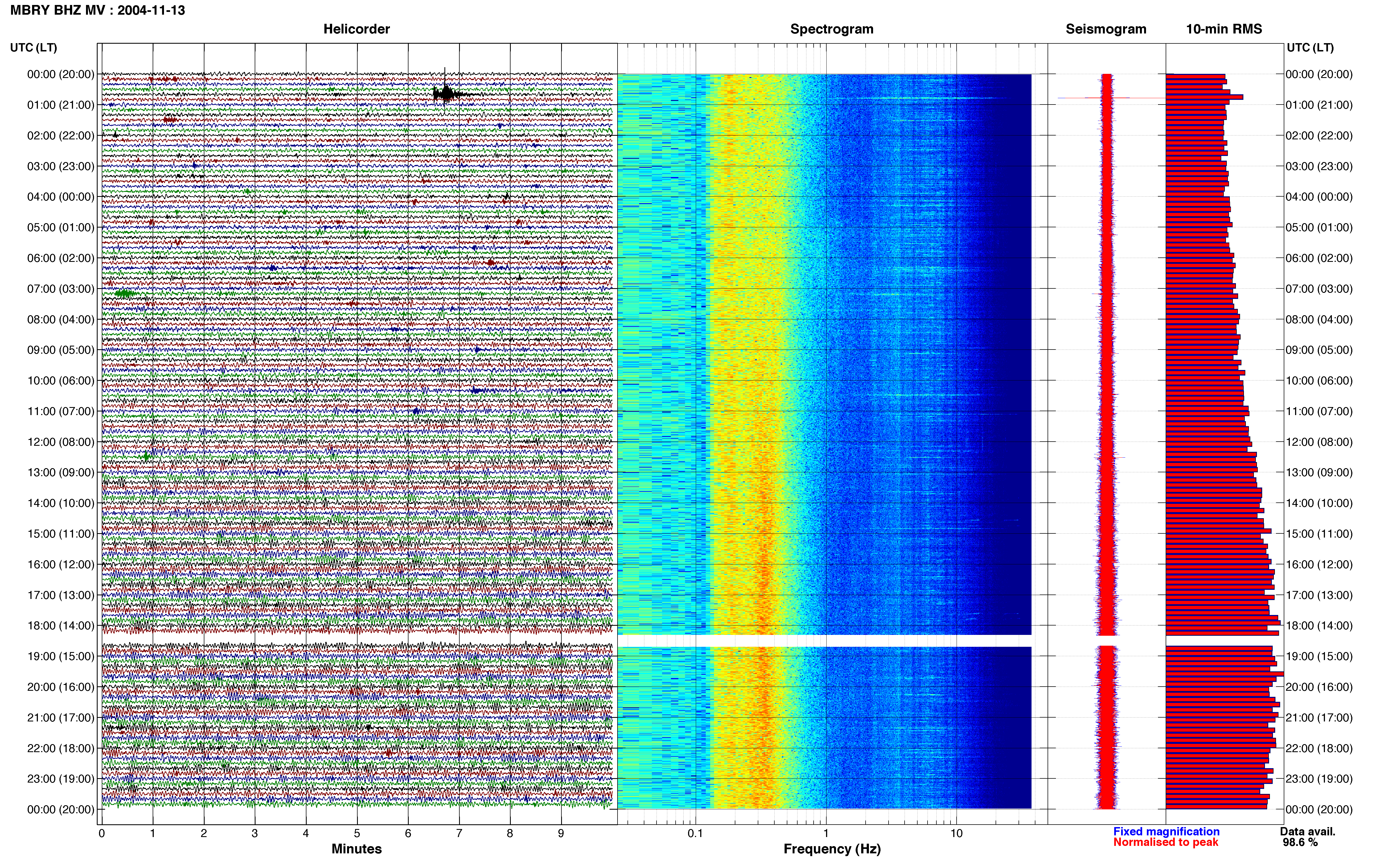Click the Frequency (Hz) axis label
The image size is (1388, 868).
click(832, 848)
